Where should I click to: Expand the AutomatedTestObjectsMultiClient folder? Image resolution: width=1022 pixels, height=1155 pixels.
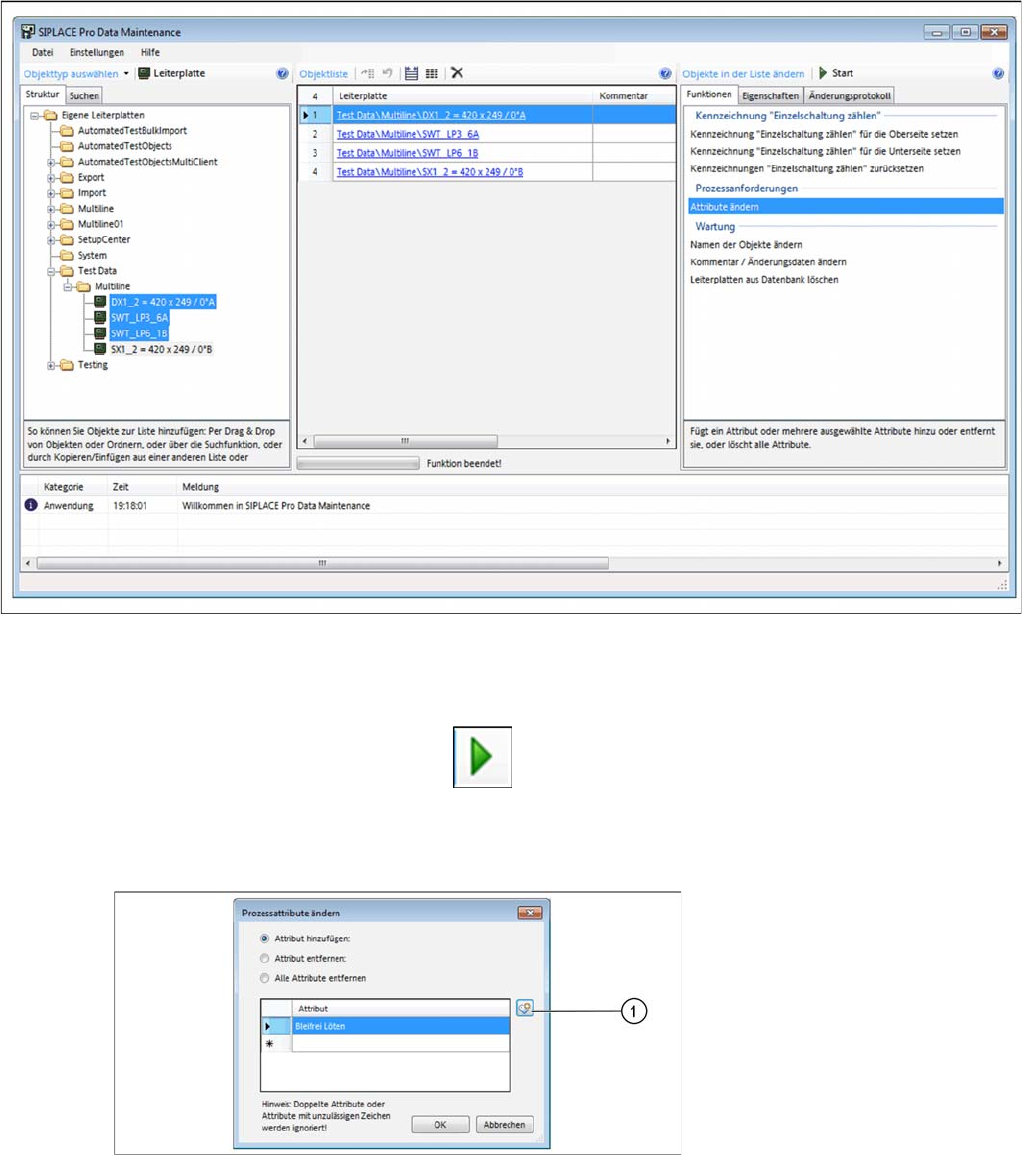[x=51, y=162]
